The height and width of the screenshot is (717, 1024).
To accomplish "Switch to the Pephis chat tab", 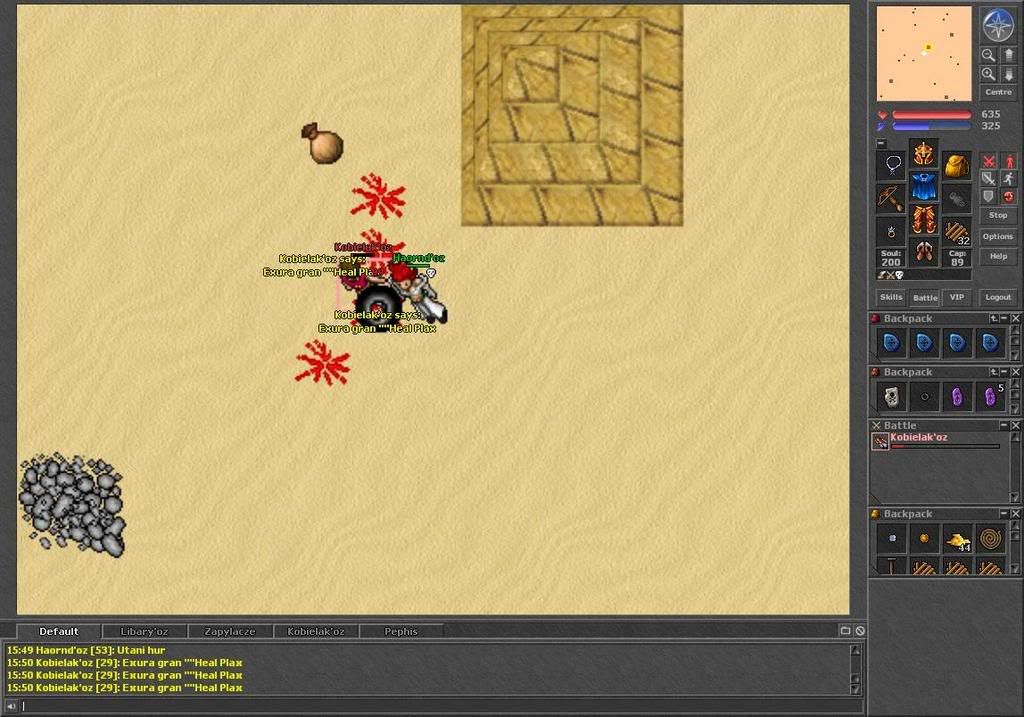I will [x=401, y=631].
